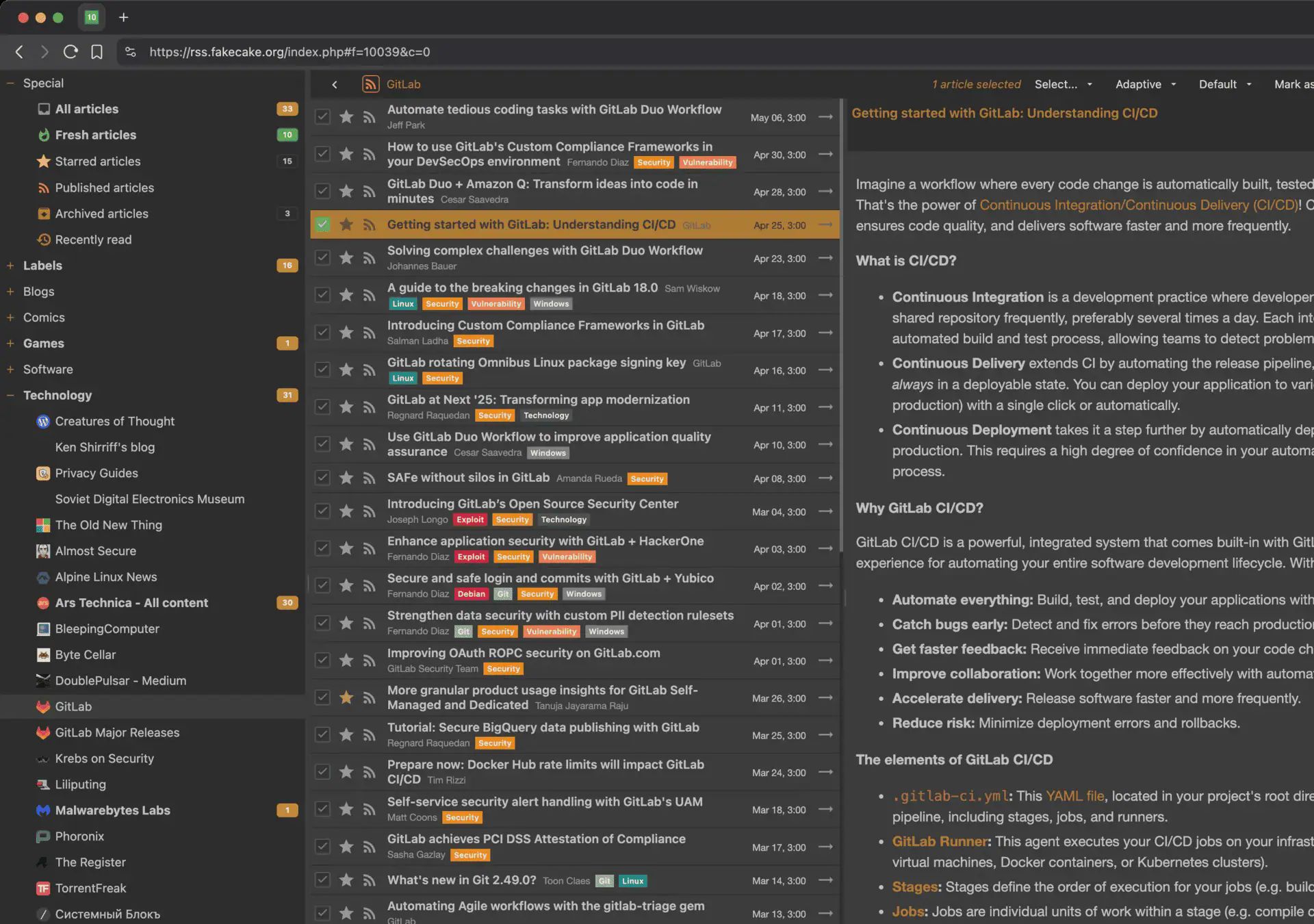Check the 'GitLab Duo + Amazon Q' article checkbox

[322, 191]
